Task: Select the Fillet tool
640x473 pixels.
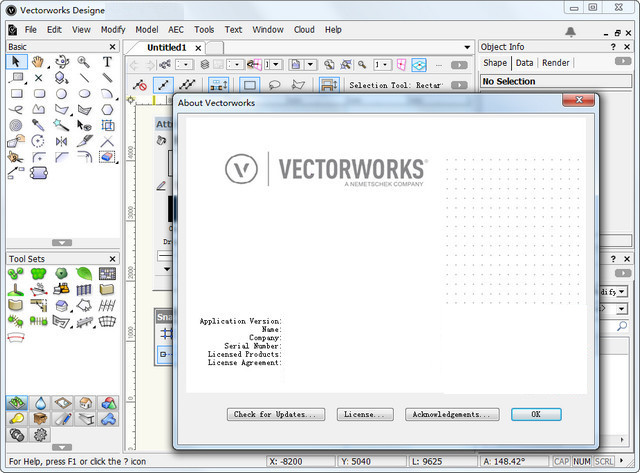Action: pos(38,157)
